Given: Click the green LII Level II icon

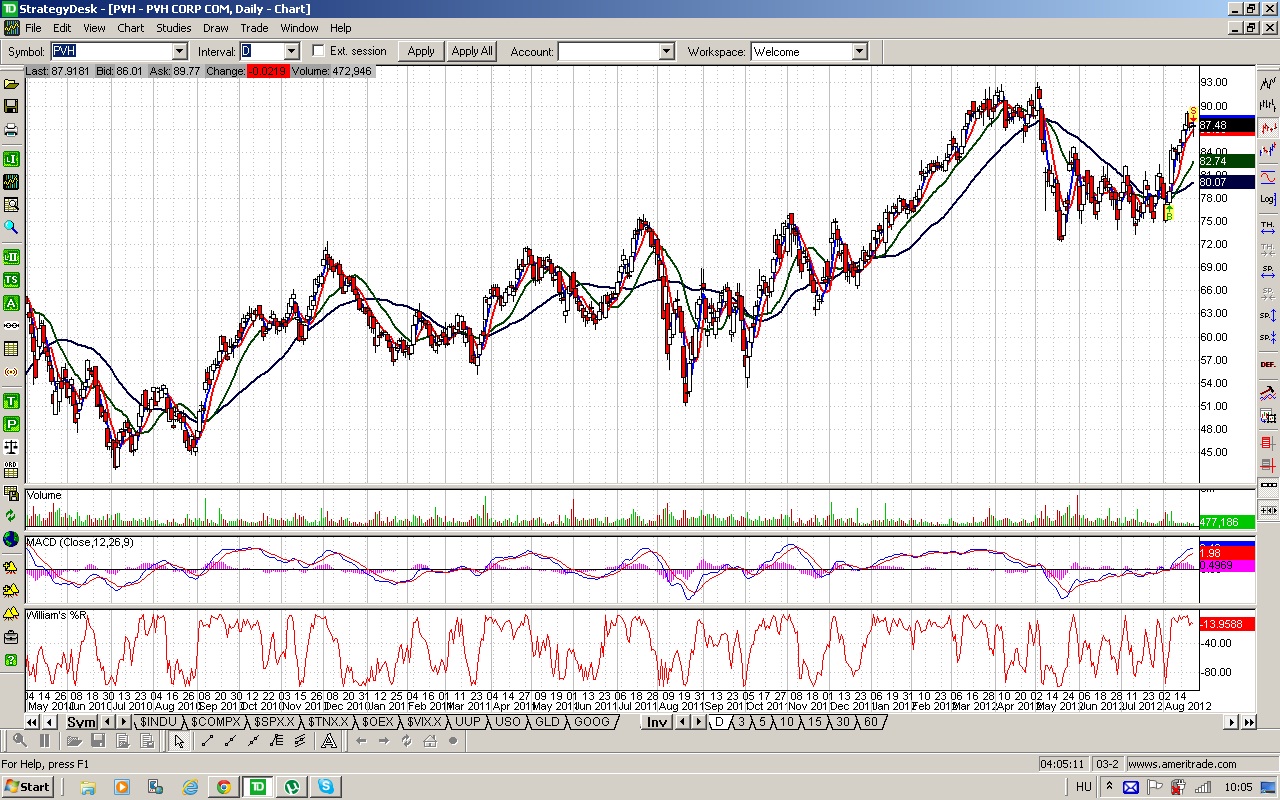Looking at the screenshot, I should click(x=11, y=257).
